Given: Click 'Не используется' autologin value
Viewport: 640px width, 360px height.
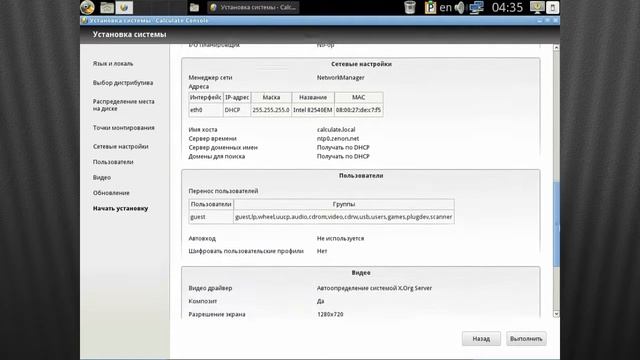Looking at the screenshot, I should click(340, 238).
